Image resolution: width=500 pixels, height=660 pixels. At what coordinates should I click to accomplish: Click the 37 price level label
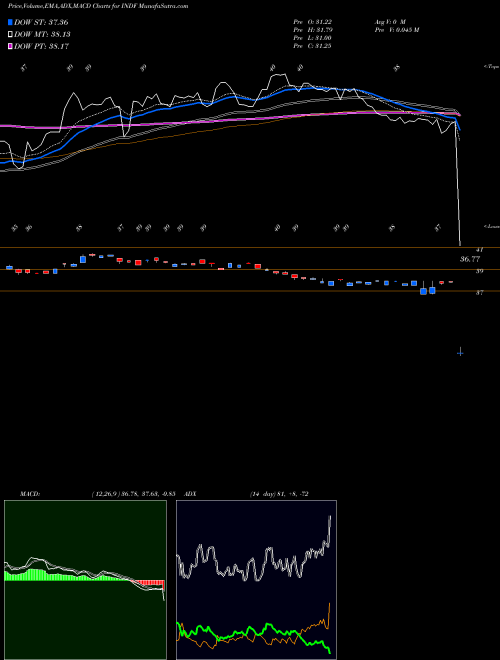(x=479, y=293)
